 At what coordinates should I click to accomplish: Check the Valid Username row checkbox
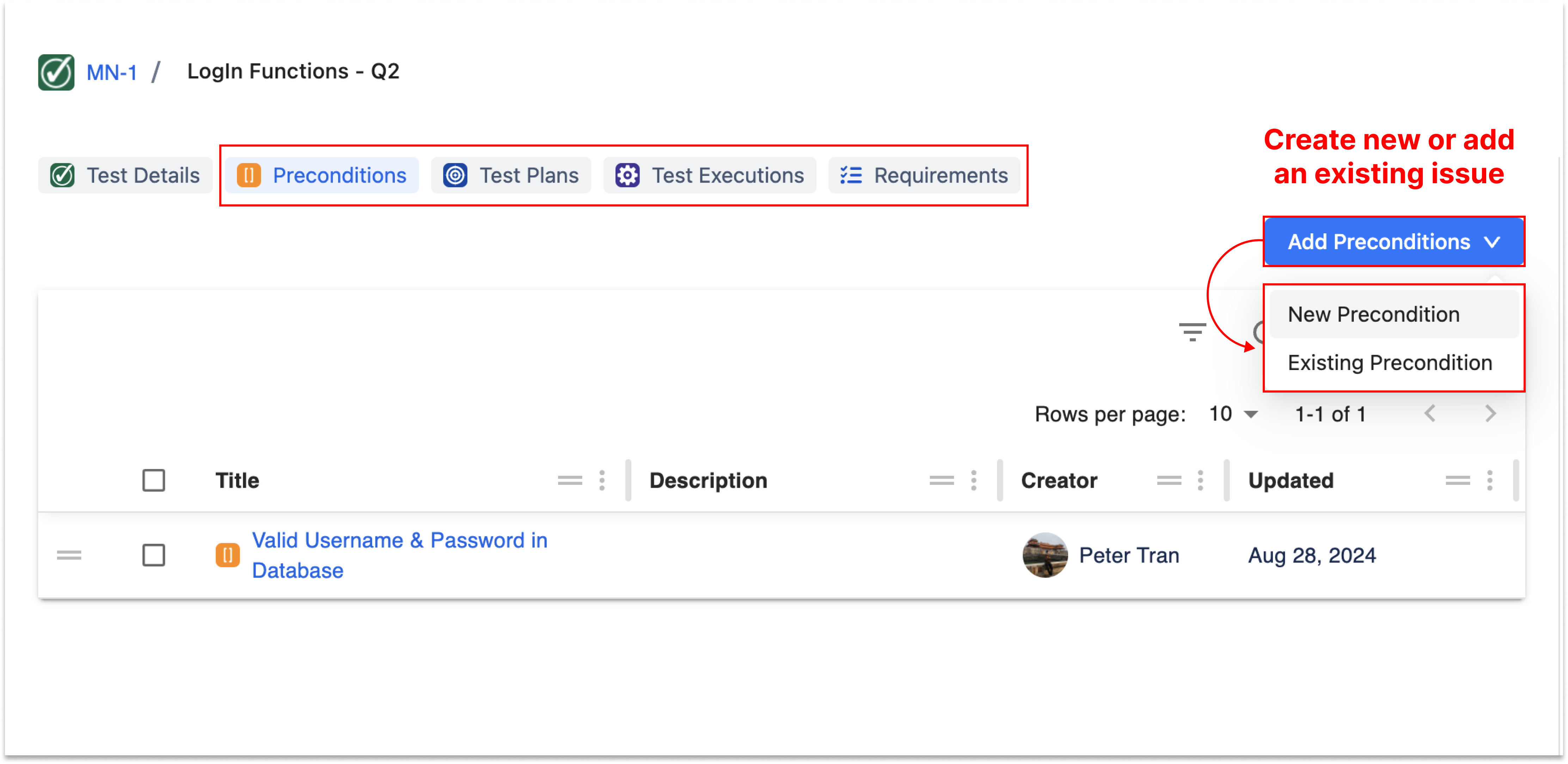click(153, 555)
